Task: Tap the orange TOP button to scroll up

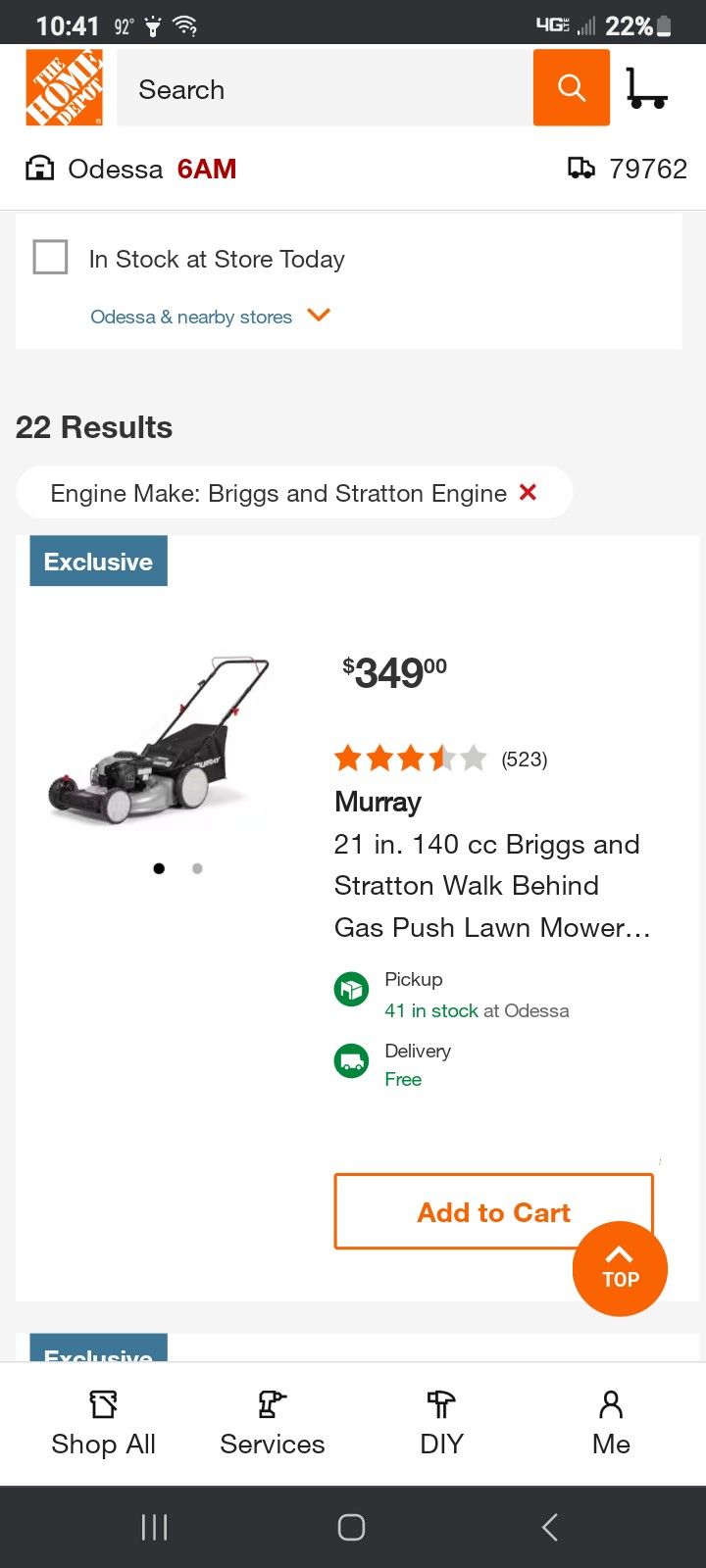Action: coord(619,1268)
